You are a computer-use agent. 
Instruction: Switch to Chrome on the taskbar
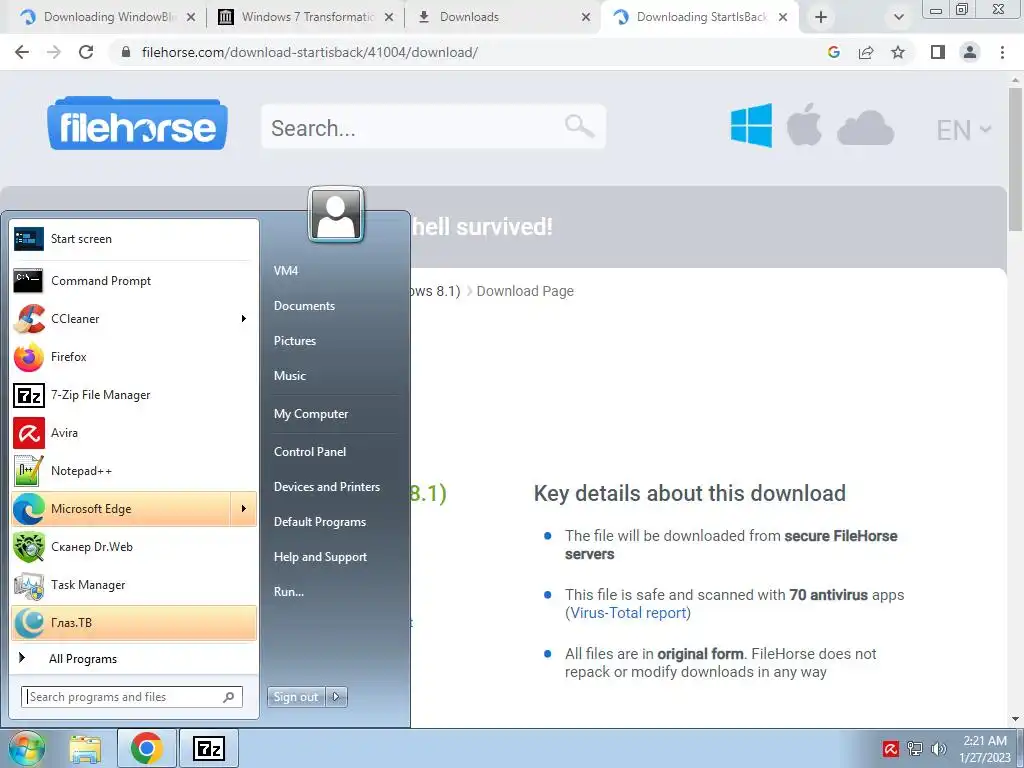click(x=146, y=748)
